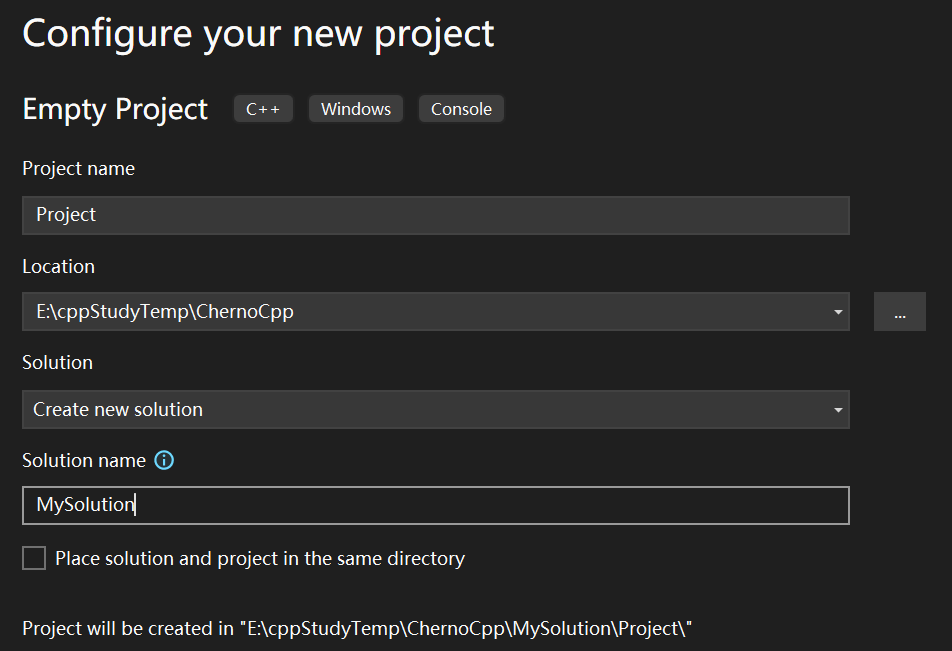Expand the Solution dropdown arrow
Screen dimensions: 952x651
tap(837, 410)
